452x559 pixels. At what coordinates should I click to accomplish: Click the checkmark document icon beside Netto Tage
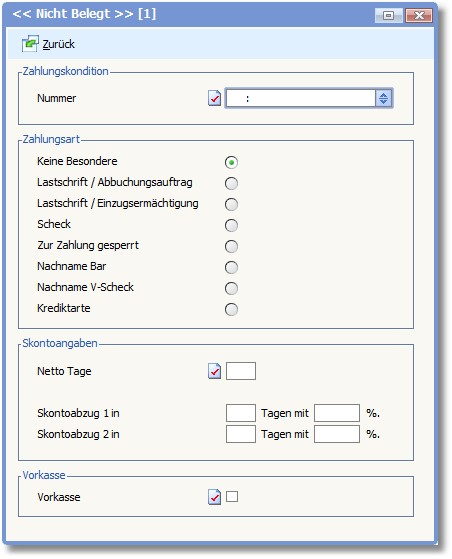pyautogui.click(x=215, y=371)
